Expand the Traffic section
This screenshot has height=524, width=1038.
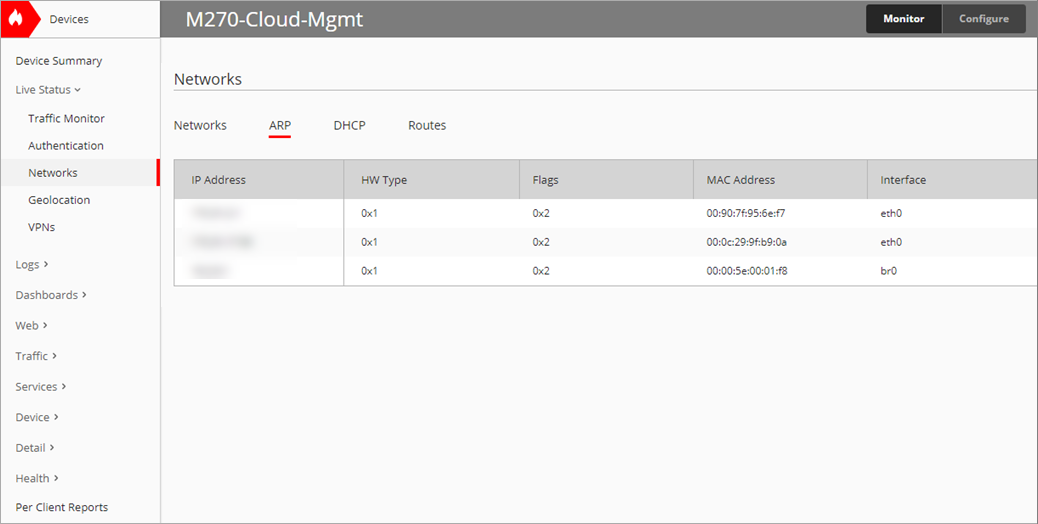point(36,355)
